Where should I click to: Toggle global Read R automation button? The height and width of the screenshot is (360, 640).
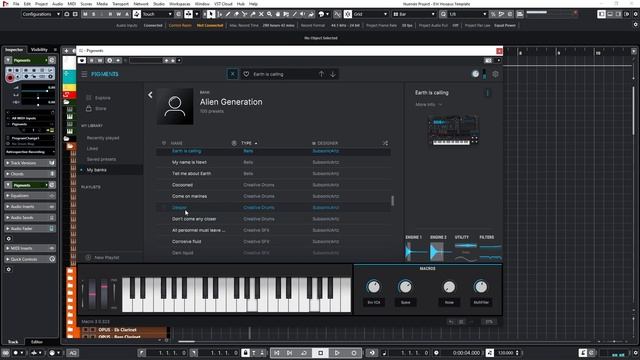[110, 14]
